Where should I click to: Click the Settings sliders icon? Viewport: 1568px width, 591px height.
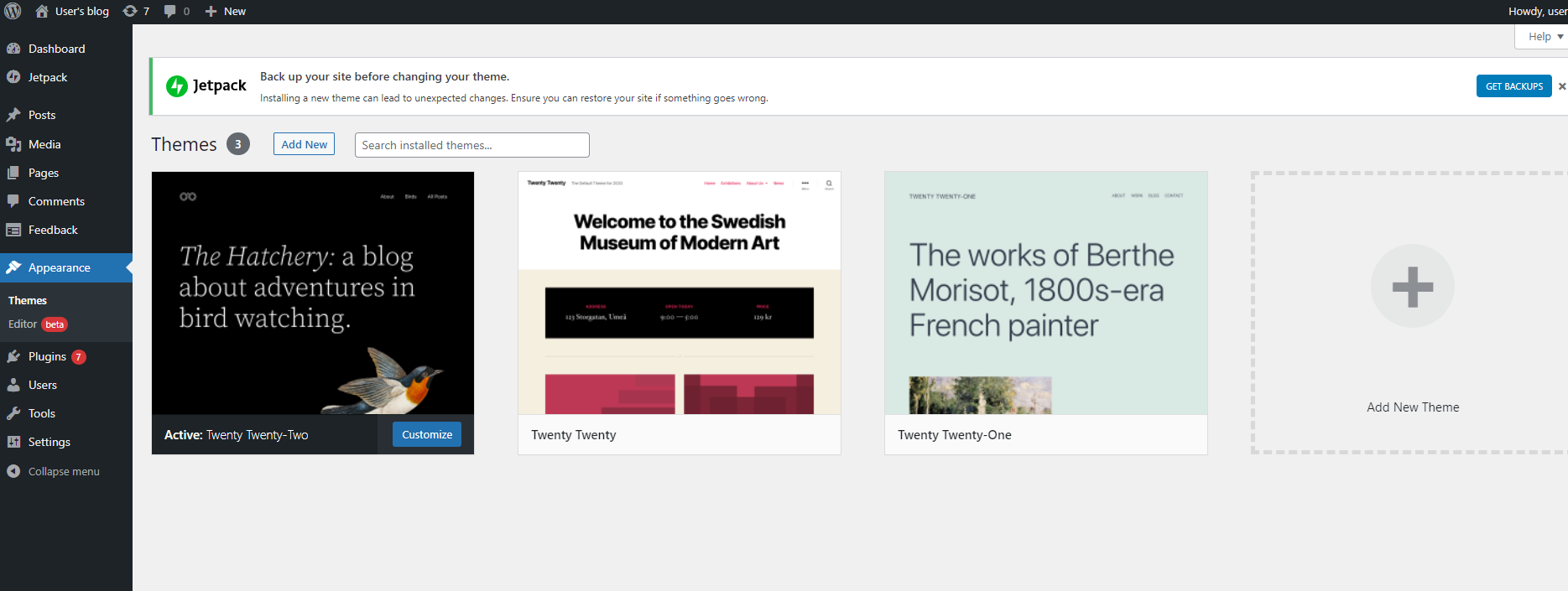click(x=13, y=442)
